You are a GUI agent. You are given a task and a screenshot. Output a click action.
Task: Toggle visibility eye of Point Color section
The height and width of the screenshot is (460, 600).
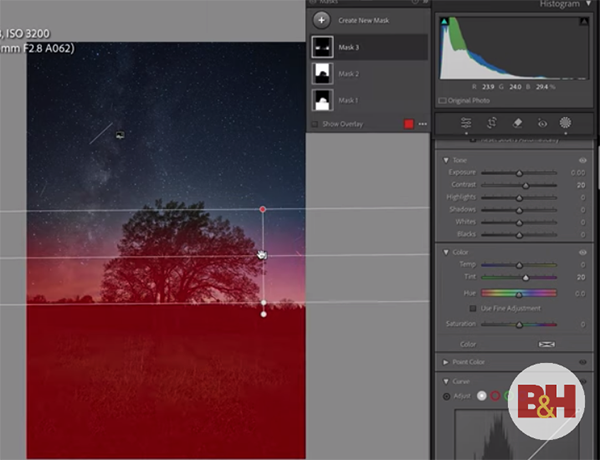click(582, 362)
